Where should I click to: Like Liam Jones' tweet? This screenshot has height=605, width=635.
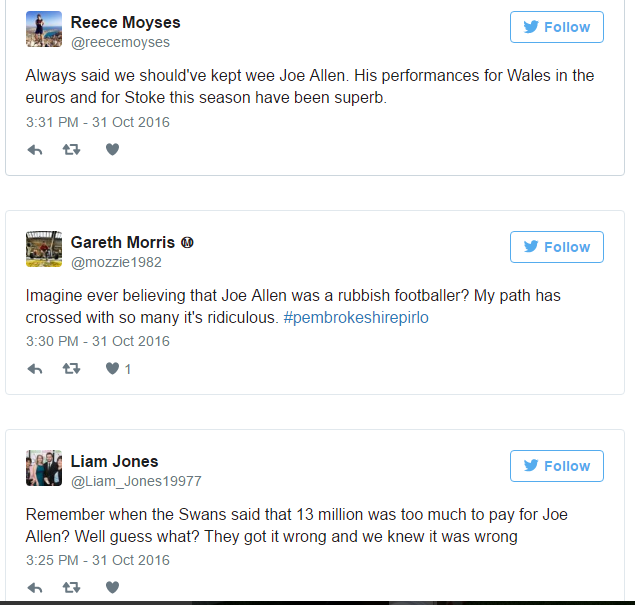(113, 587)
